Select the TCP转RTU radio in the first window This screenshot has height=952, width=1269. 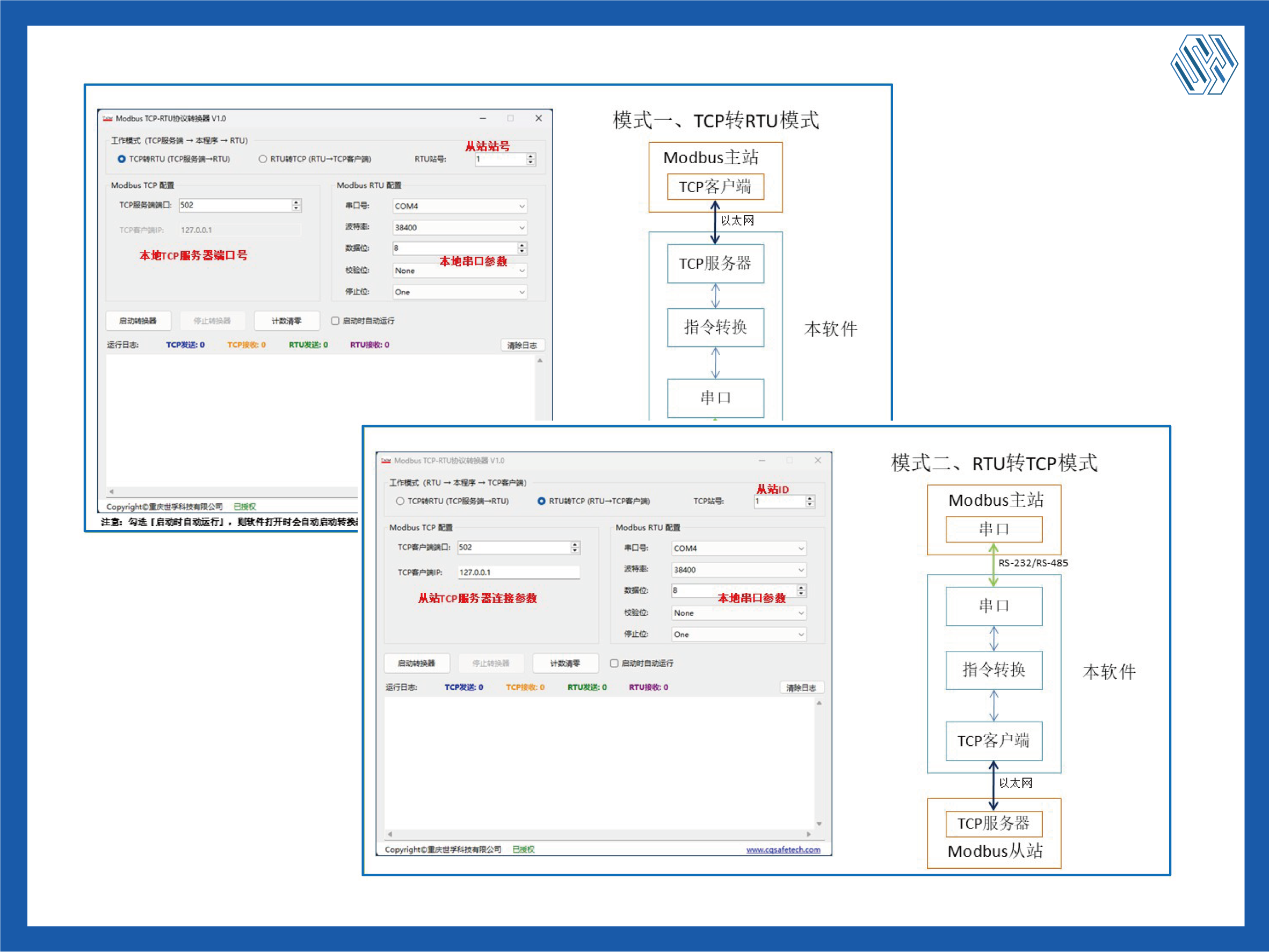[x=121, y=159]
